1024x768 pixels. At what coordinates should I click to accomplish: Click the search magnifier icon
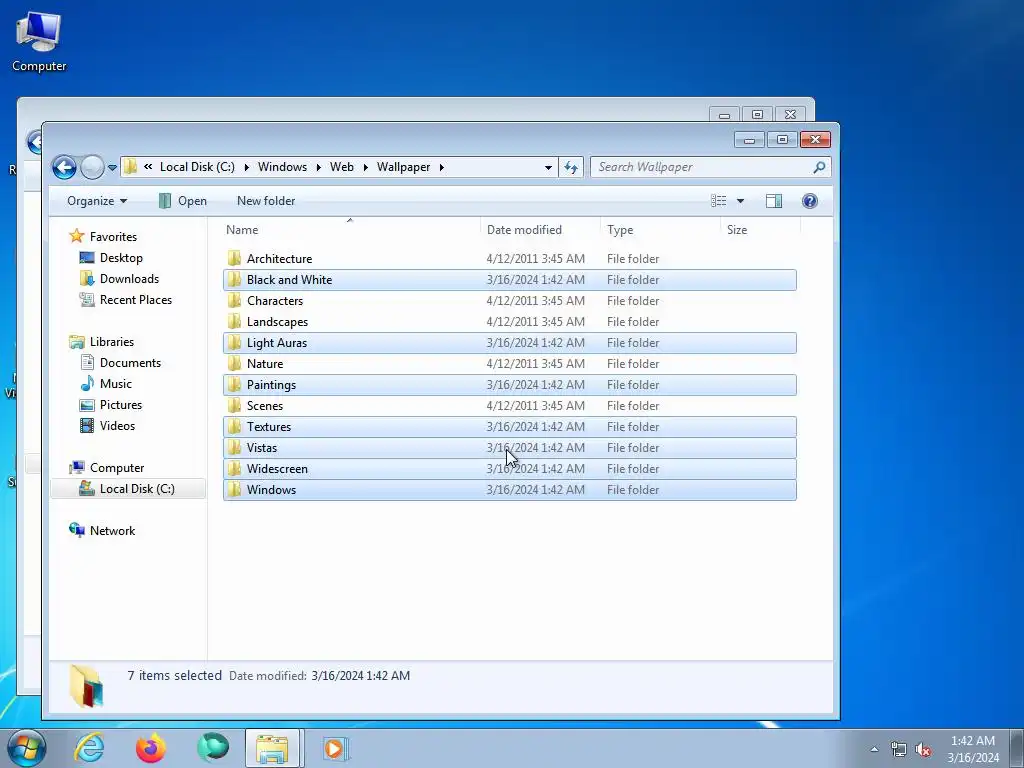coord(819,167)
